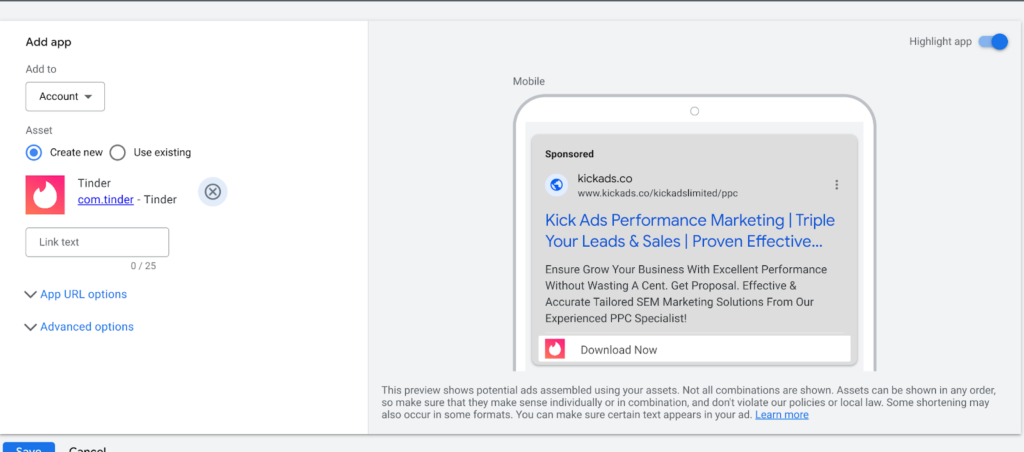The height and width of the screenshot is (452, 1024).
Task: Click the Mobile preview label
Action: pos(528,82)
